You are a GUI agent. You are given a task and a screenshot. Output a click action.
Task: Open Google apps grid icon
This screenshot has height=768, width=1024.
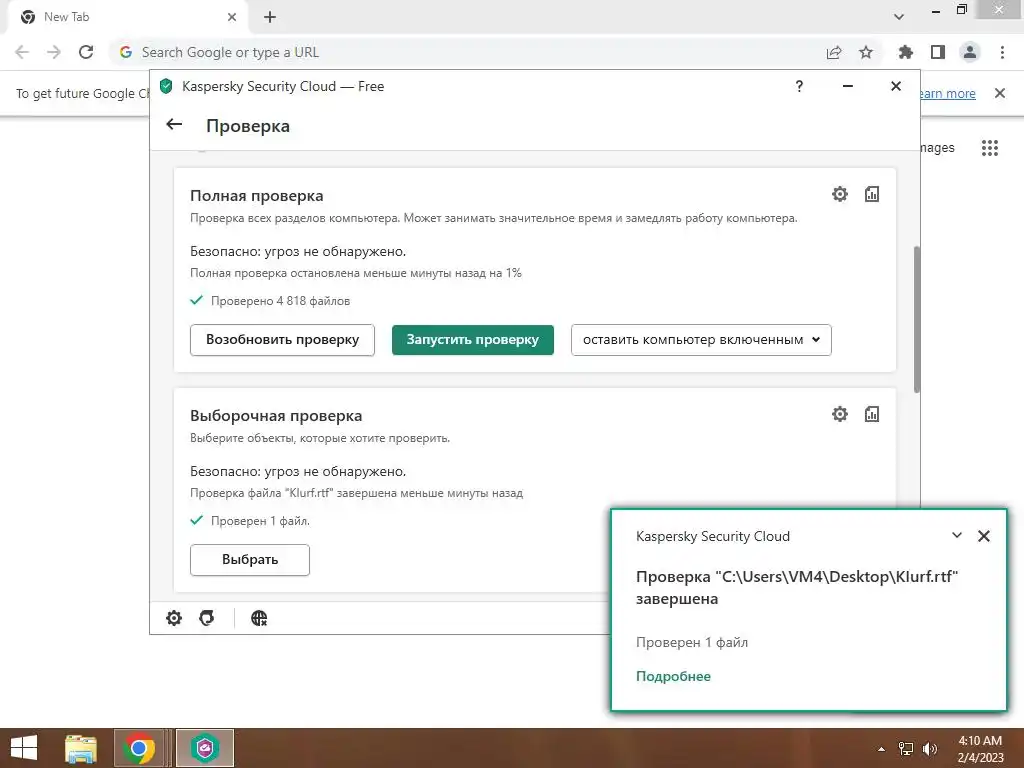click(x=989, y=148)
